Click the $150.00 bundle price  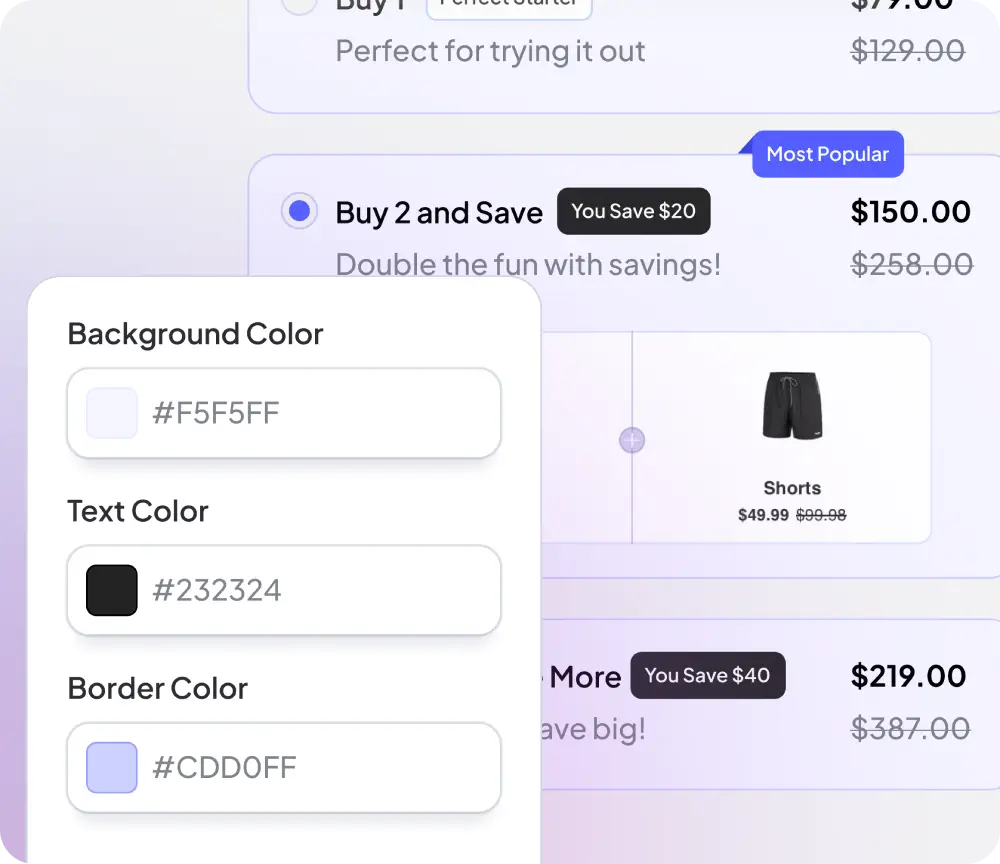click(911, 211)
